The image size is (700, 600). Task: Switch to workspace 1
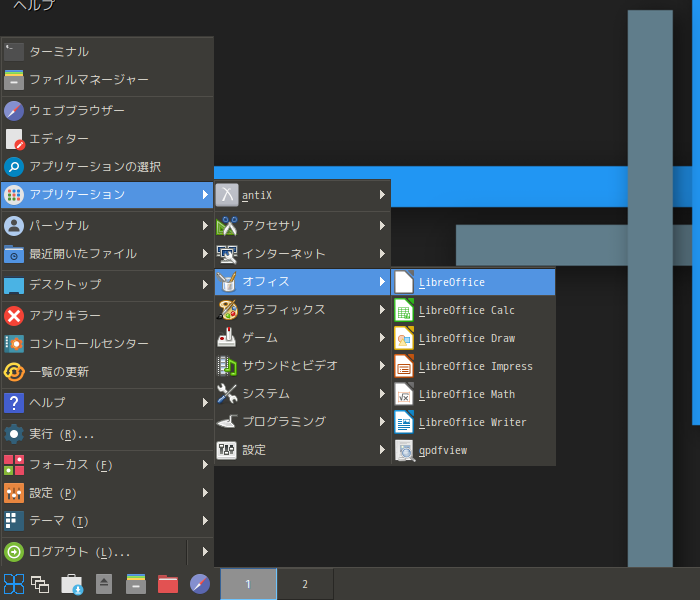tap(248, 584)
